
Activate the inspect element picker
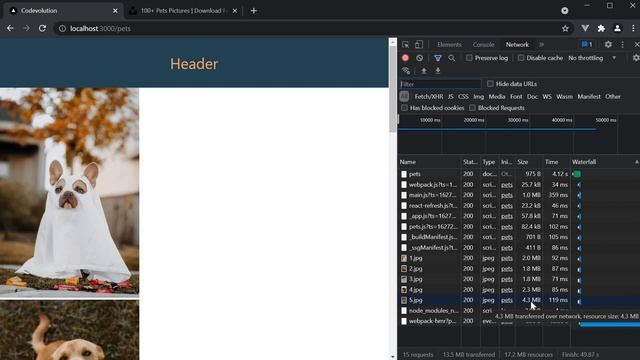pyautogui.click(x=405, y=44)
